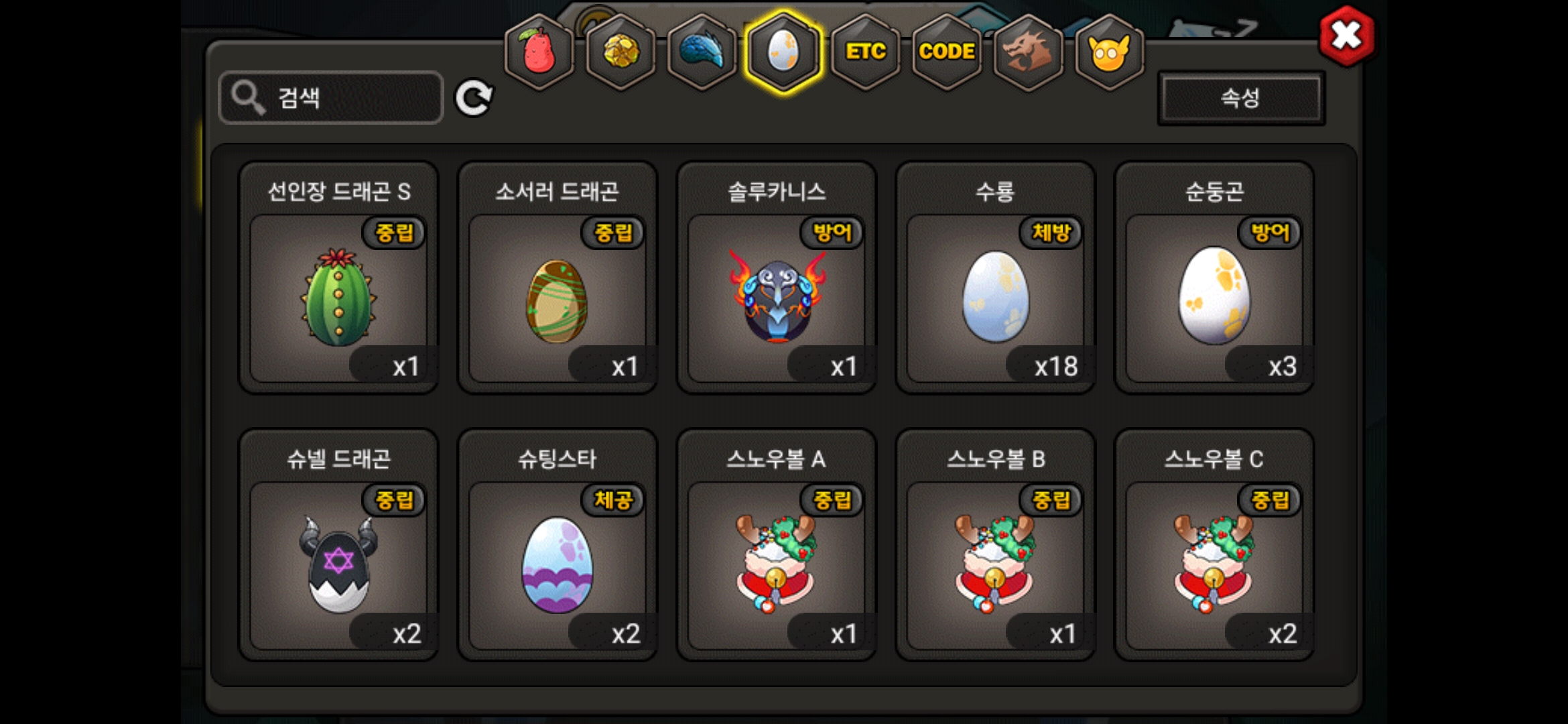Select the 솔루카니스 flaming egg
Screen dimensions: 1568x724
(x=777, y=277)
